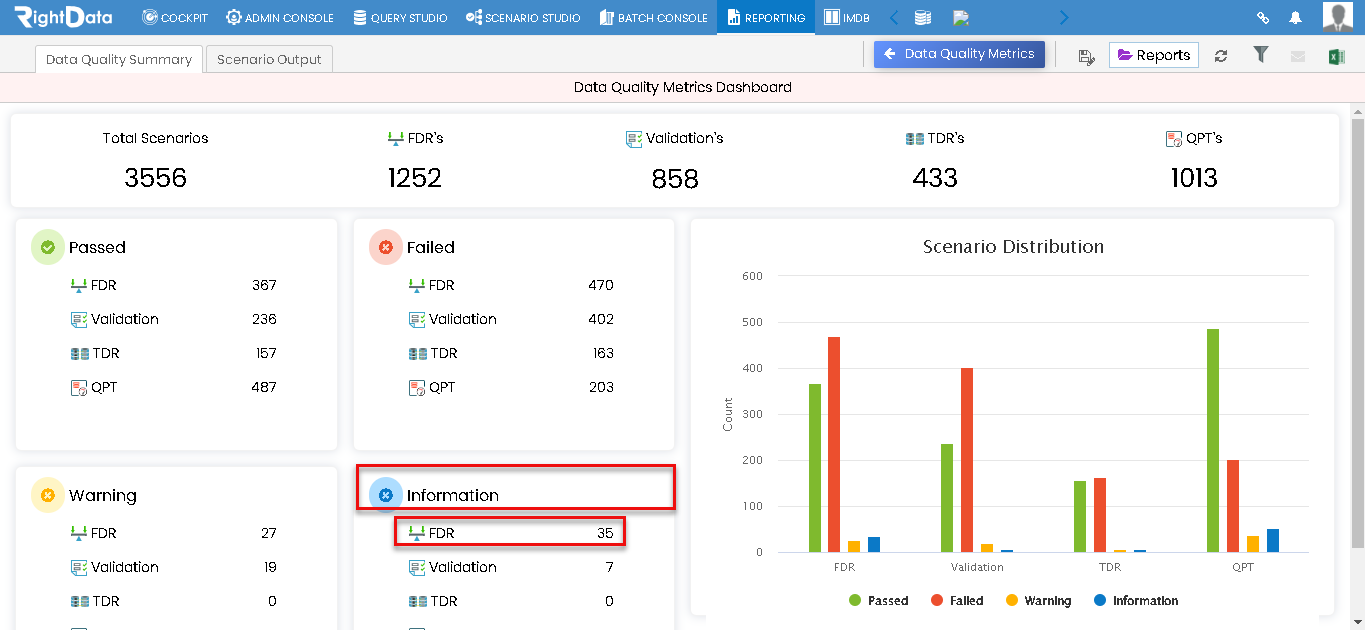Show previous modules with the left chevron
The image size is (1365, 630).
[x=894, y=18]
